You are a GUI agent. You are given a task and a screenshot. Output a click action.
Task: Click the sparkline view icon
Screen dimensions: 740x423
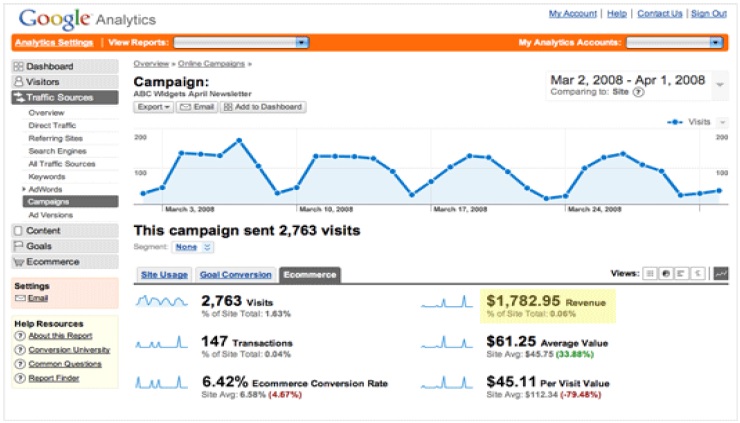[x=721, y=273]
